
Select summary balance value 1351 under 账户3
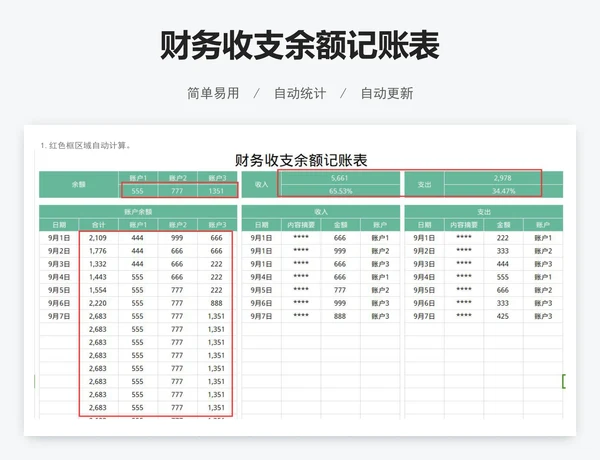(217, 191)
